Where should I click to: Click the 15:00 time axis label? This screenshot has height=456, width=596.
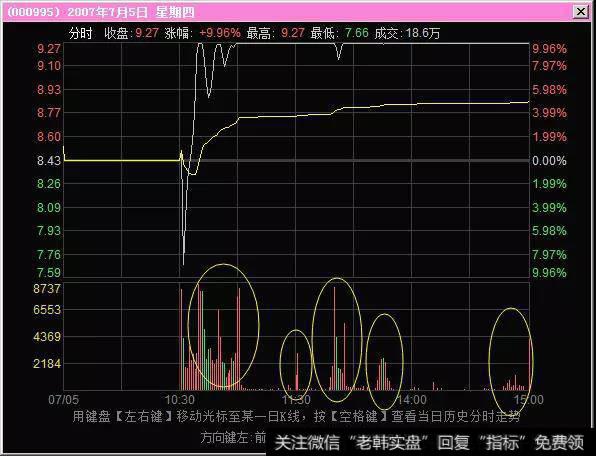click(529, 400)
